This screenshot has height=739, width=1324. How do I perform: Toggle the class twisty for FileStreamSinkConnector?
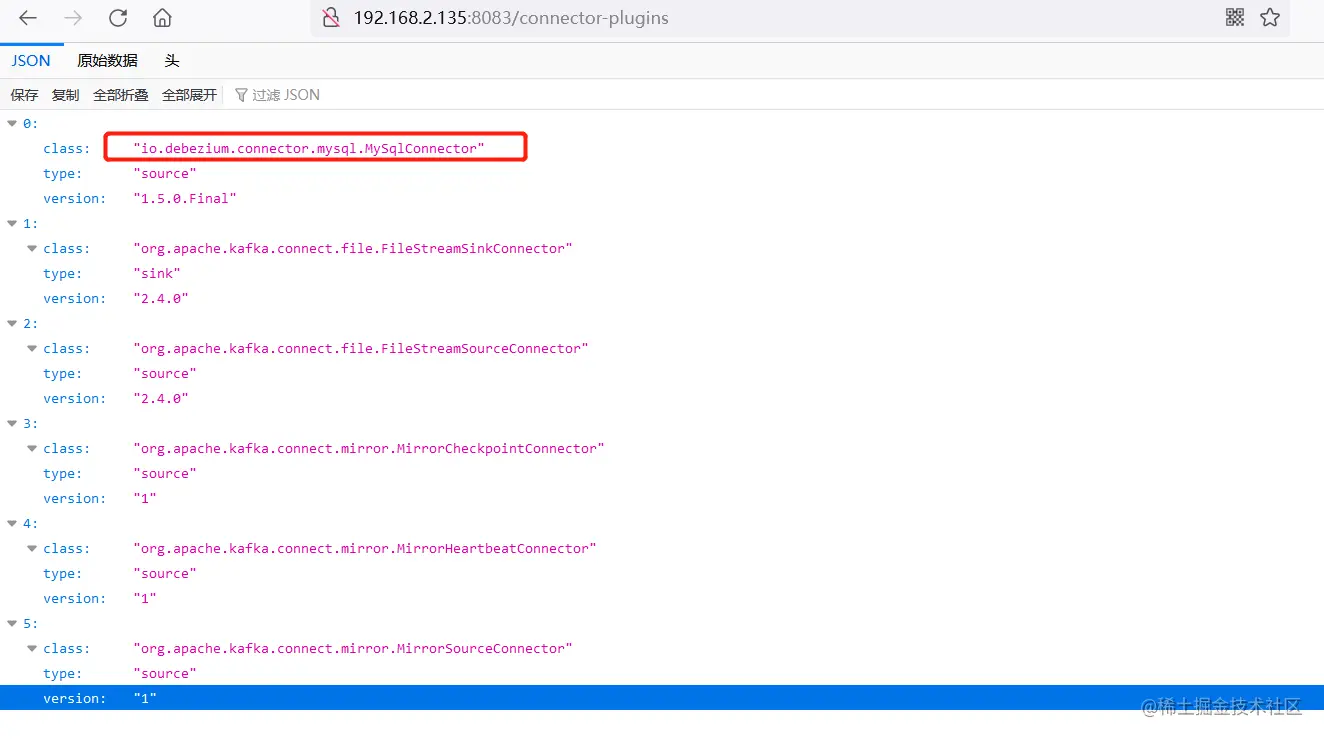(x=32, y=248)
